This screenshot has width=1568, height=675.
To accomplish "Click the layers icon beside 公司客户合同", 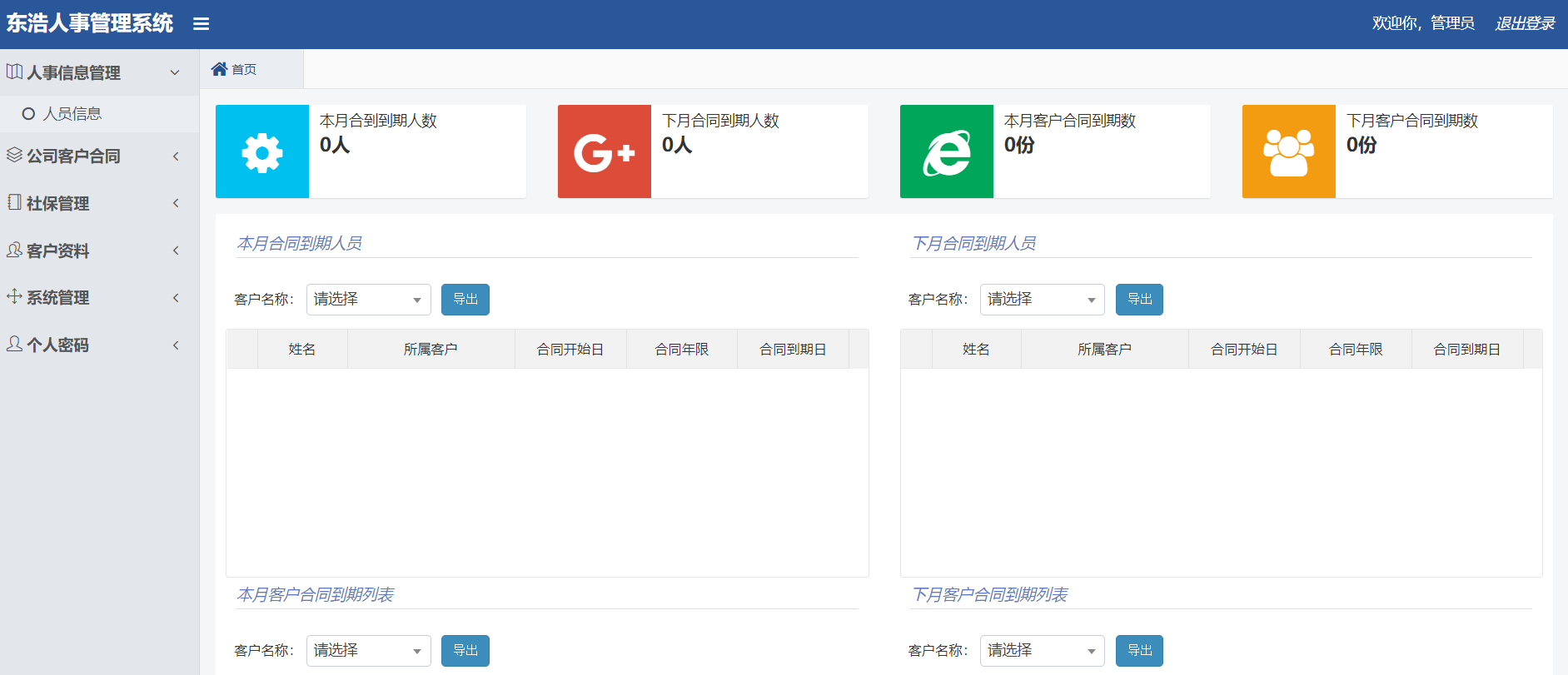I will [x=14, y=155].
